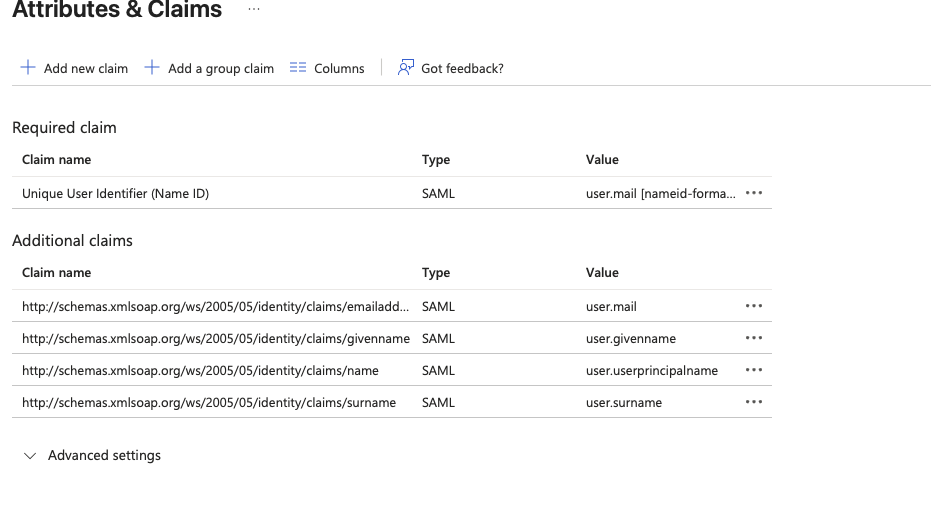931x525 pixels.
Task: Click the Advanced settings chevron arrow
Action: (29, 456)
